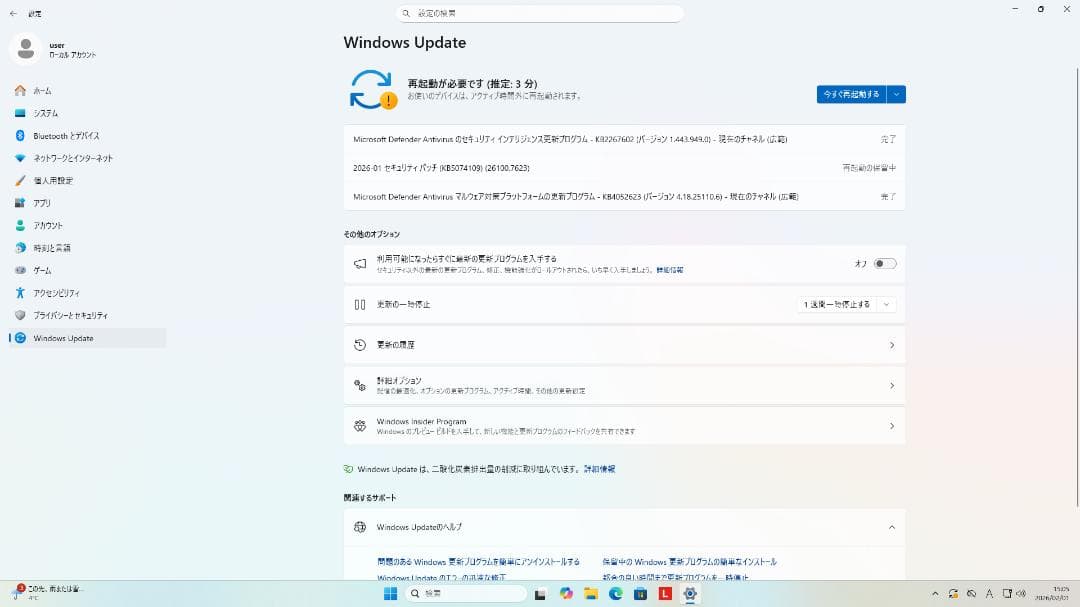The width and height of the screenshot is (1080, 607).
Task: Click the 今すぐ再起動する button
Action: coord(853,93)
